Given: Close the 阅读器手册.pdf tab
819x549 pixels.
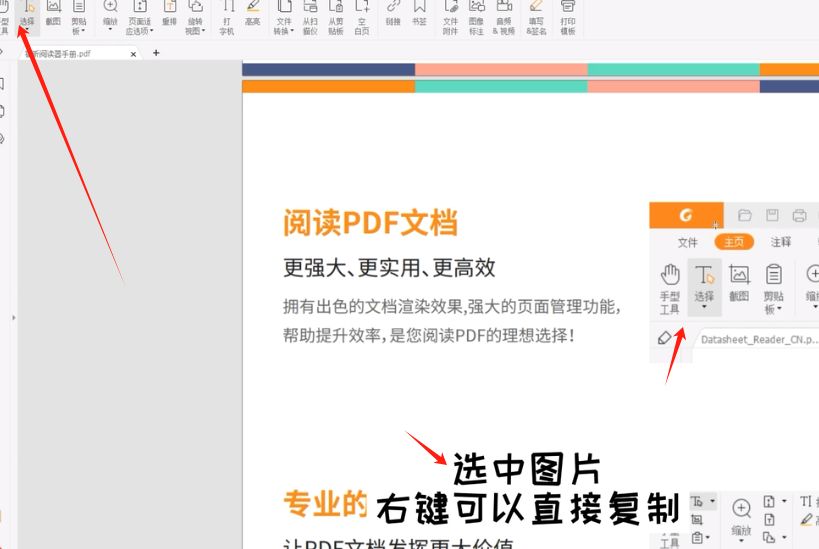Looking at the screenshot, I should (133, 54).
